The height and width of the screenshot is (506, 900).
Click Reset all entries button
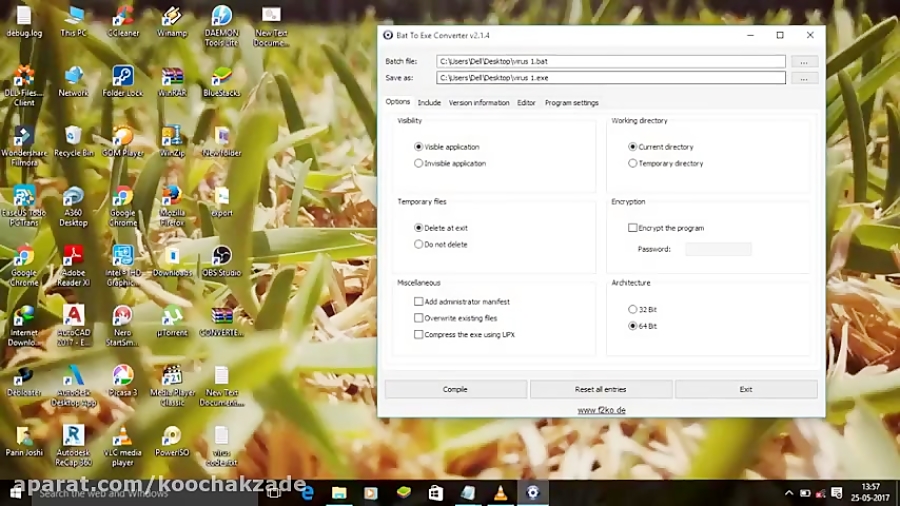pos(601,389)
